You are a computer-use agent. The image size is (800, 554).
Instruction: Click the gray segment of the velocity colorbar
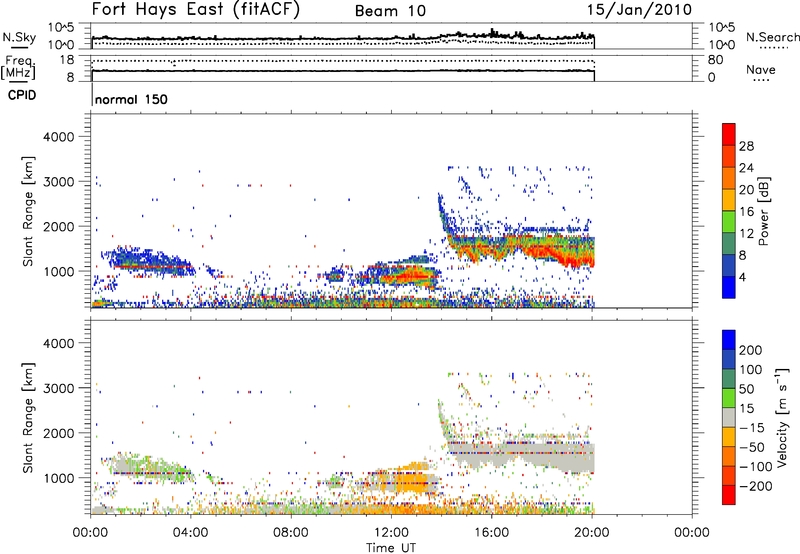pos(729,417)
